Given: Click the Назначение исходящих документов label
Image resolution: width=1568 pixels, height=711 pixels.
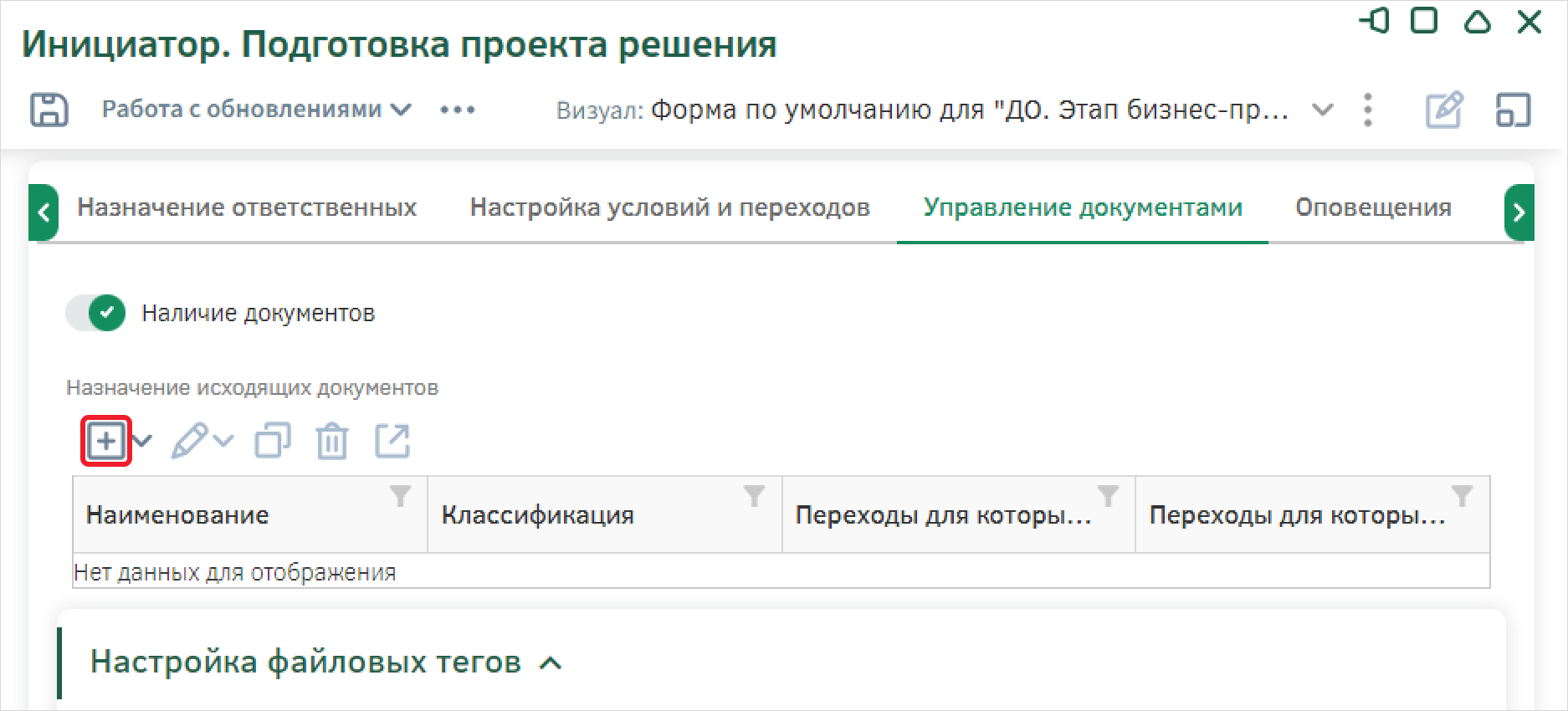Looking at the screenshot, I should pos(252,388).
